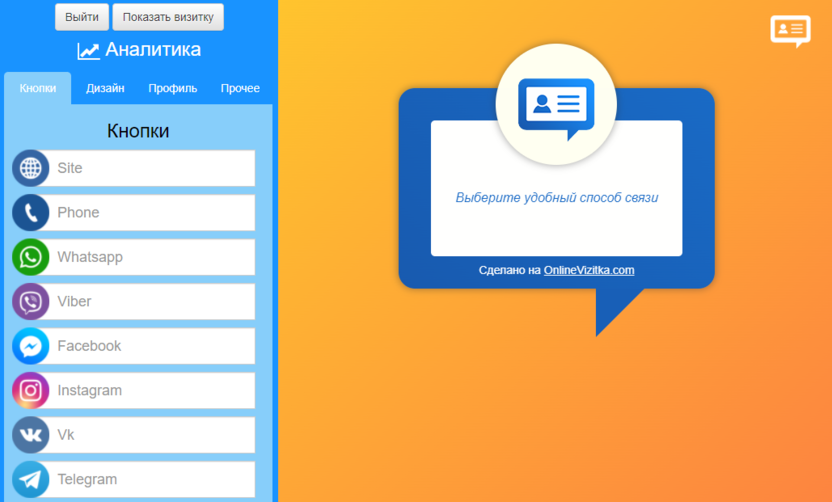
Task: Select the green Whatsapp icon
Action: pyautogui.click(x=31, y=257)
